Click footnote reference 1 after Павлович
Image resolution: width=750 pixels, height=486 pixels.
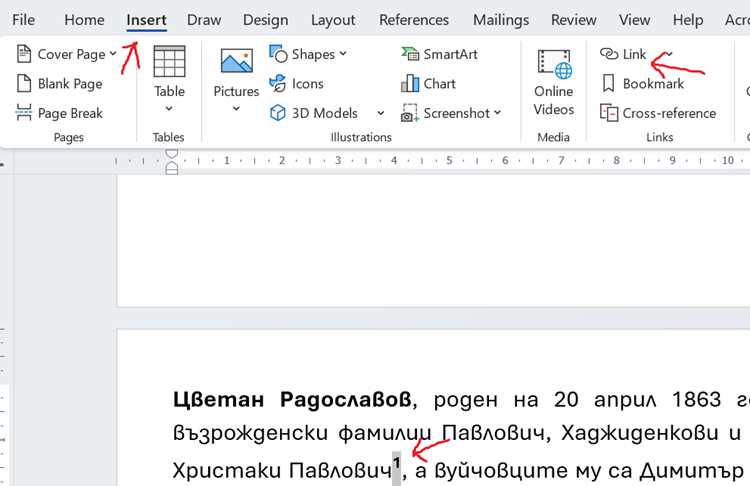coord(397,463)
